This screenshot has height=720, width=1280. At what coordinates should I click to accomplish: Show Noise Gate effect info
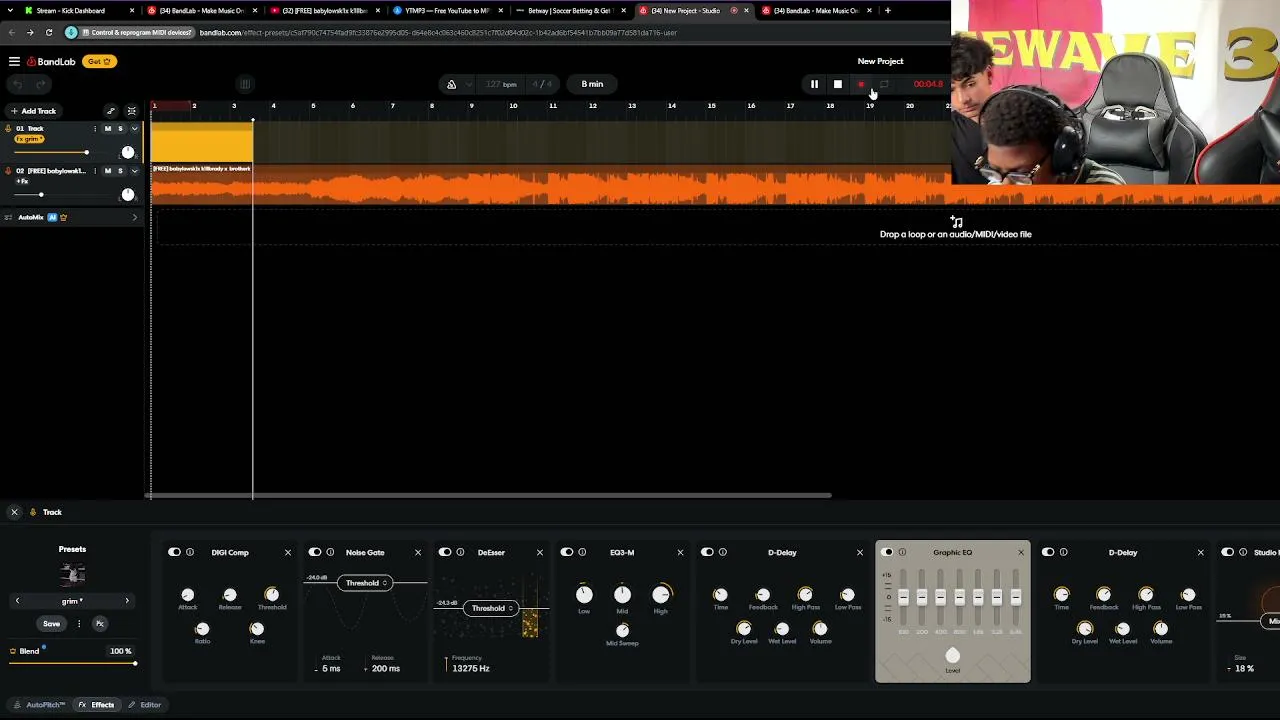tap(330, 552)
